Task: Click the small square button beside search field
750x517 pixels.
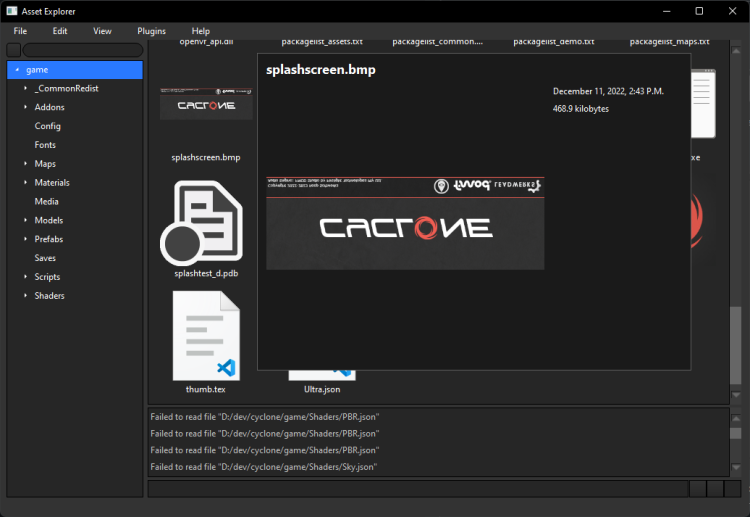Action: [14, 50]
